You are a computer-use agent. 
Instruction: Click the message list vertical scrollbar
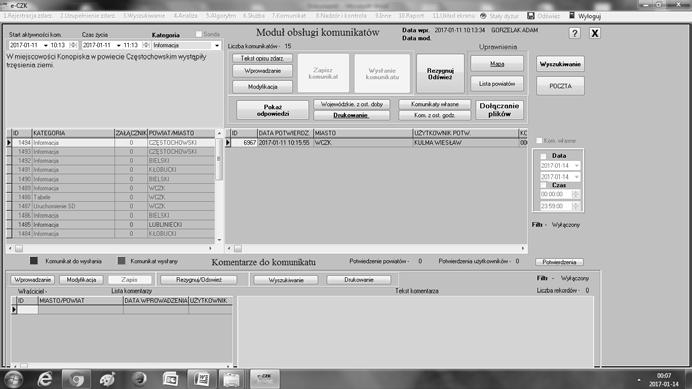pos(219,185)
